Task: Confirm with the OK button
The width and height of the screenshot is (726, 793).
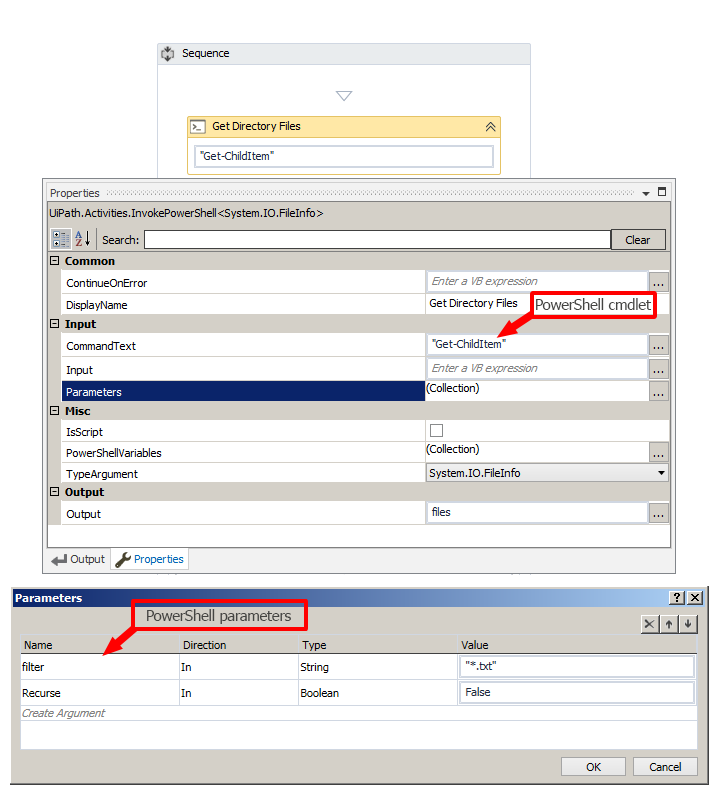Action: click(x=594, y=767)
